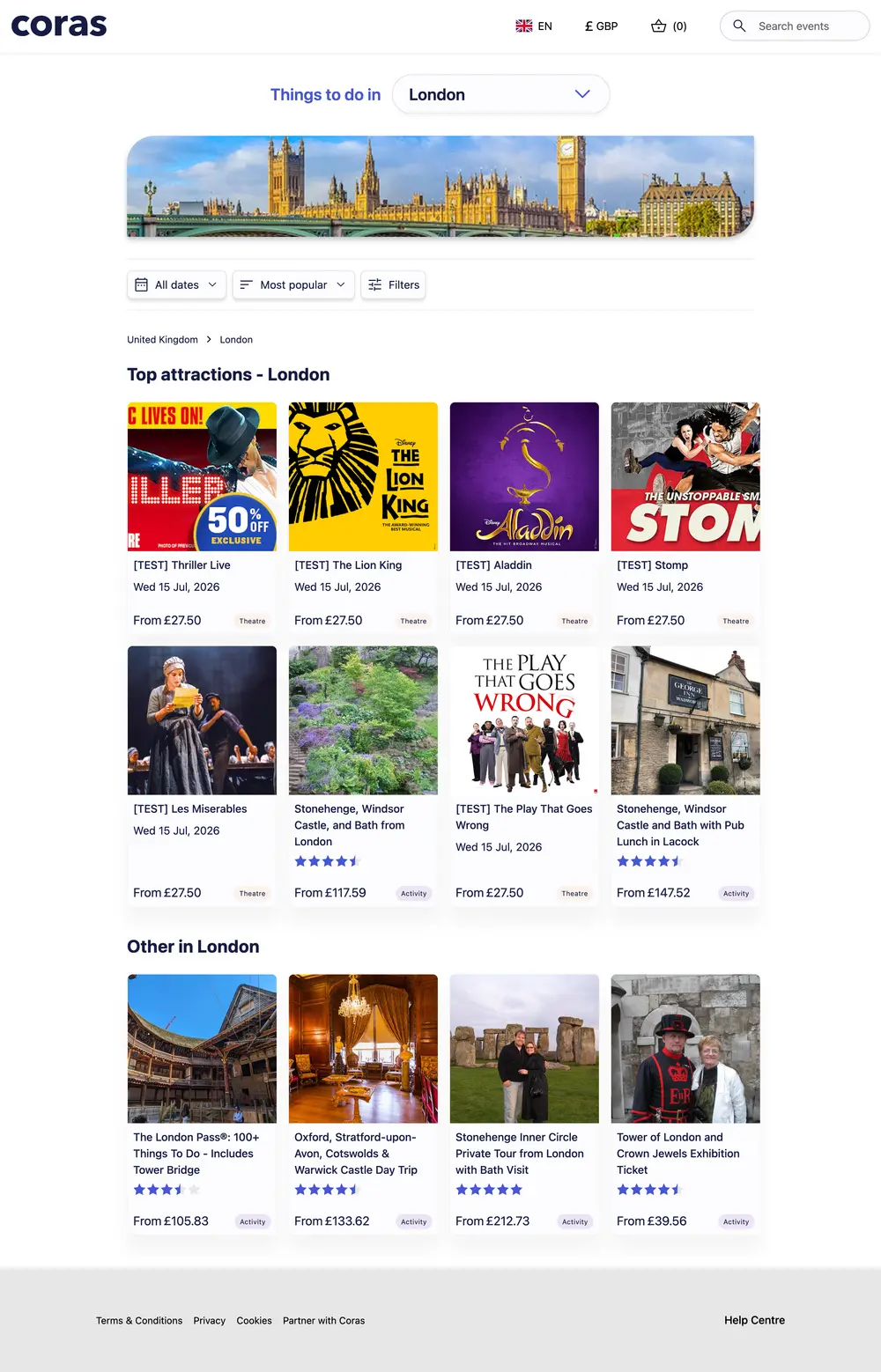This screenshot has height=1372, width=881.
Task: Open the George Inn pub photo
Action: pos(685,720)
